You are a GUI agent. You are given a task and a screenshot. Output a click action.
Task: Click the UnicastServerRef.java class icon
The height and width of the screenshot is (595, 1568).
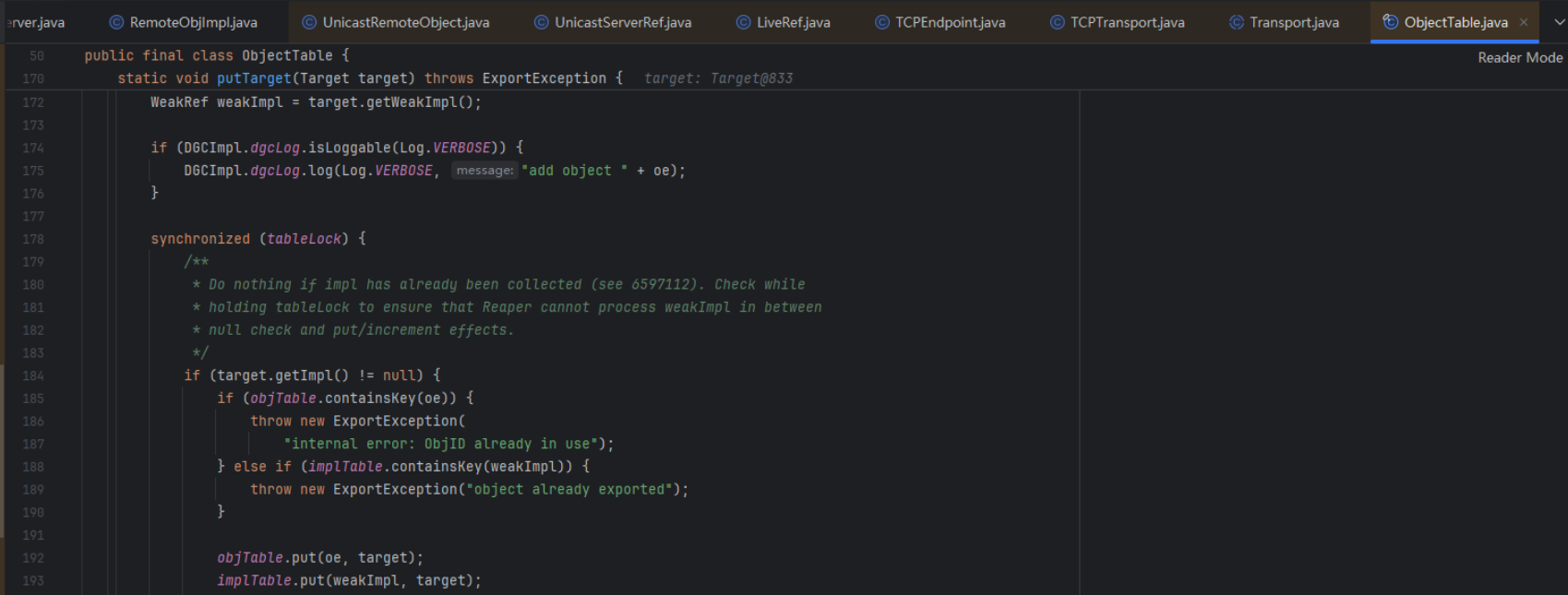pyautogui.click(x=542, y=22)
